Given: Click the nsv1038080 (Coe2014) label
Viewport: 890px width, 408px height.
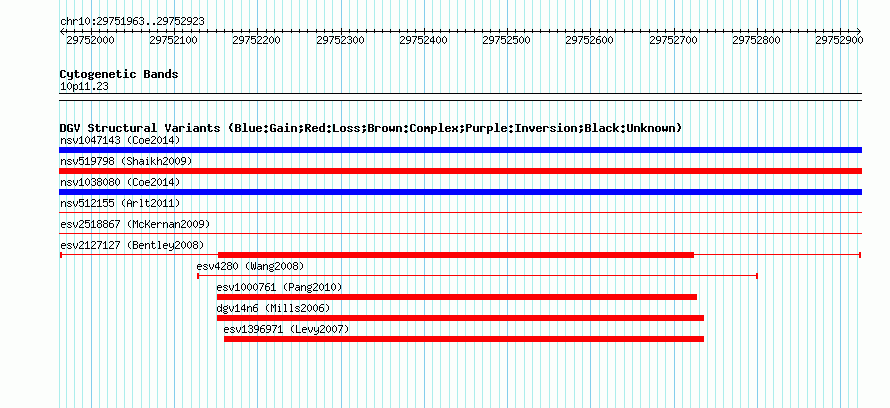Looking at the screenshot, I should pyautogui.click(x=120, y=182).
